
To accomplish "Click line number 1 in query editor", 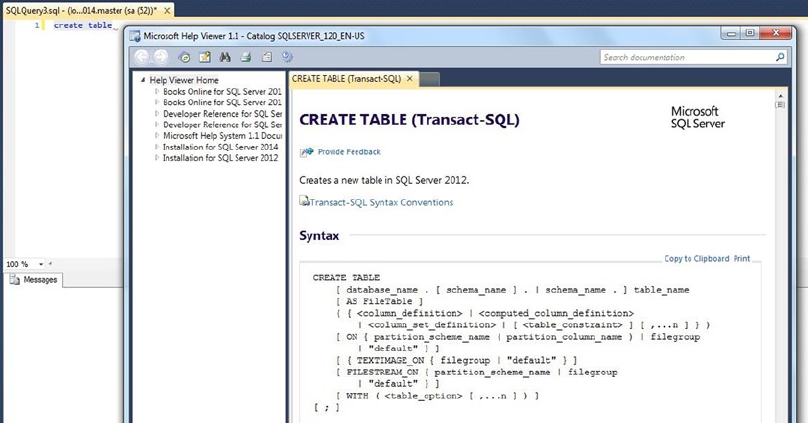I will 37,25.
